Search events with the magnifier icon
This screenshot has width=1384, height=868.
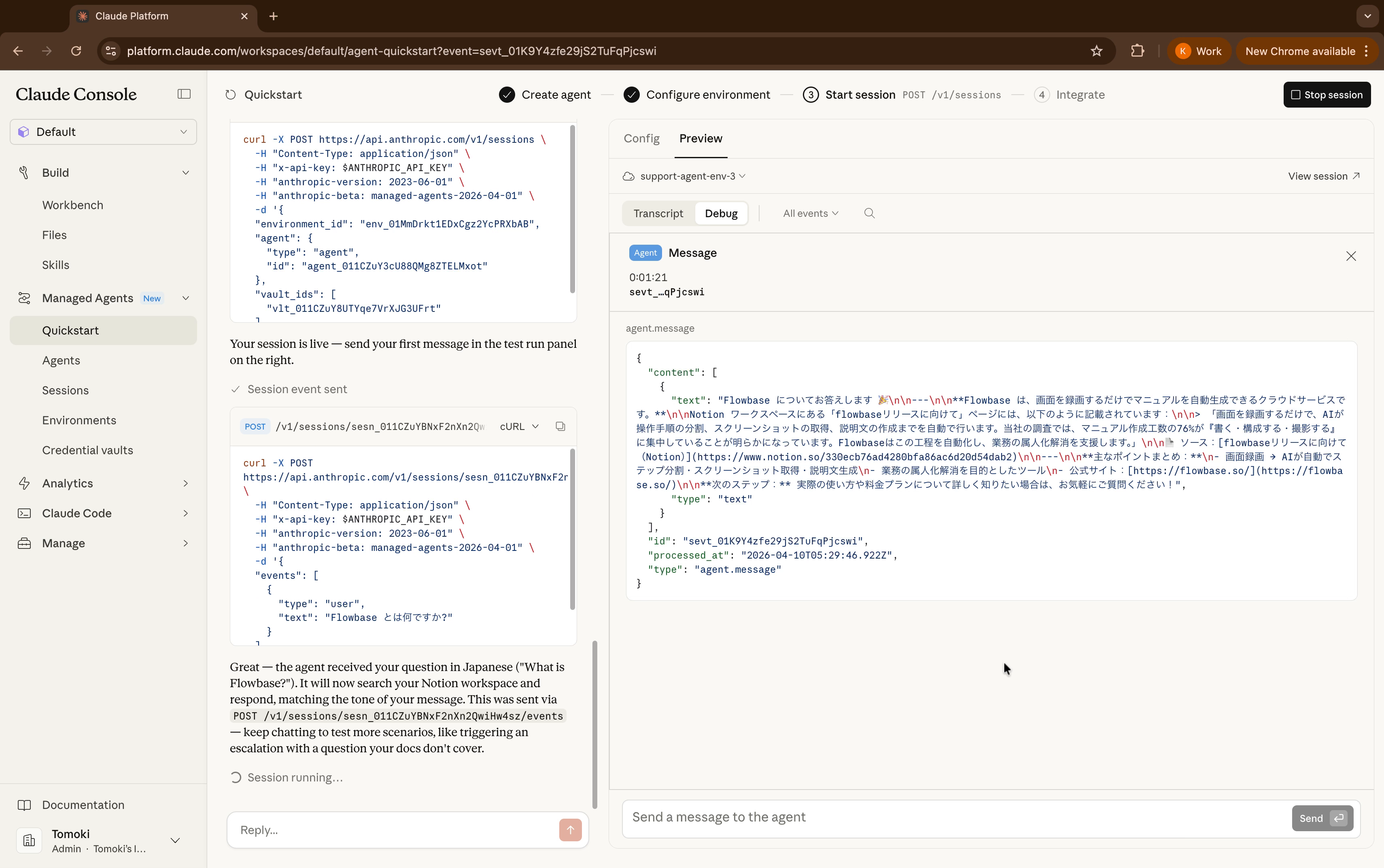coord(869,214)
